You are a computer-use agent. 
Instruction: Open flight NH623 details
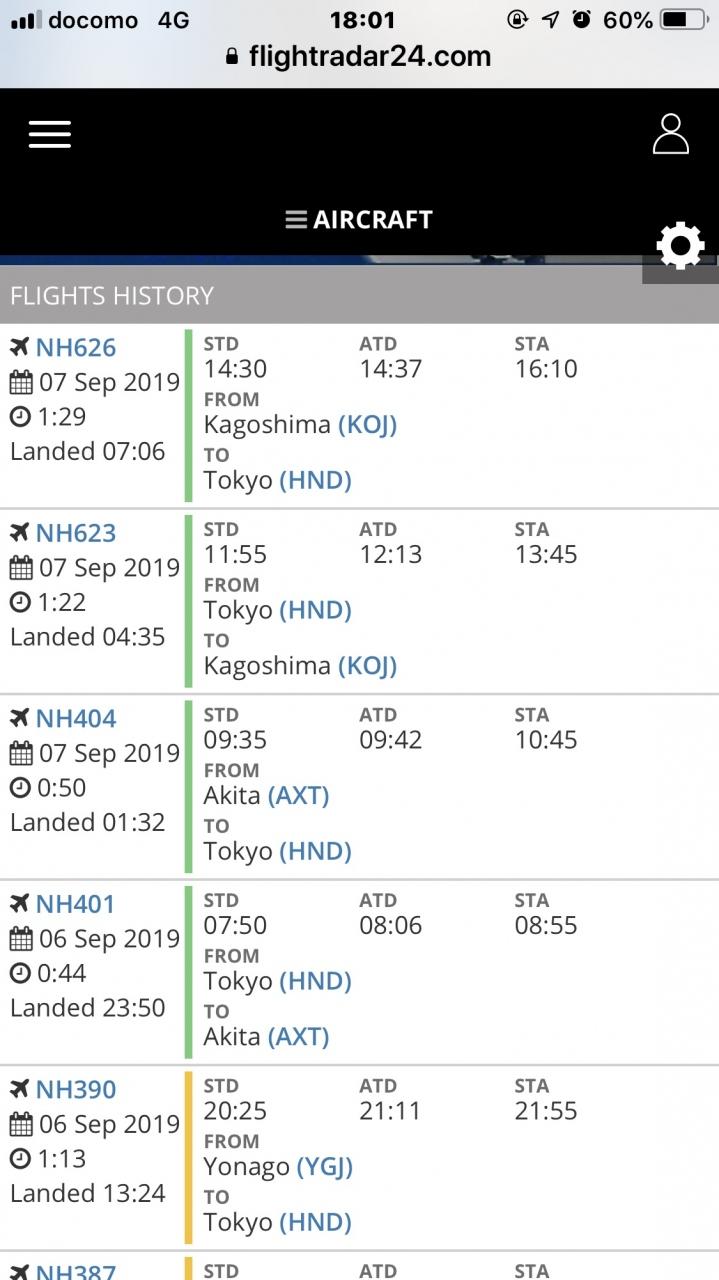point(76,533)
